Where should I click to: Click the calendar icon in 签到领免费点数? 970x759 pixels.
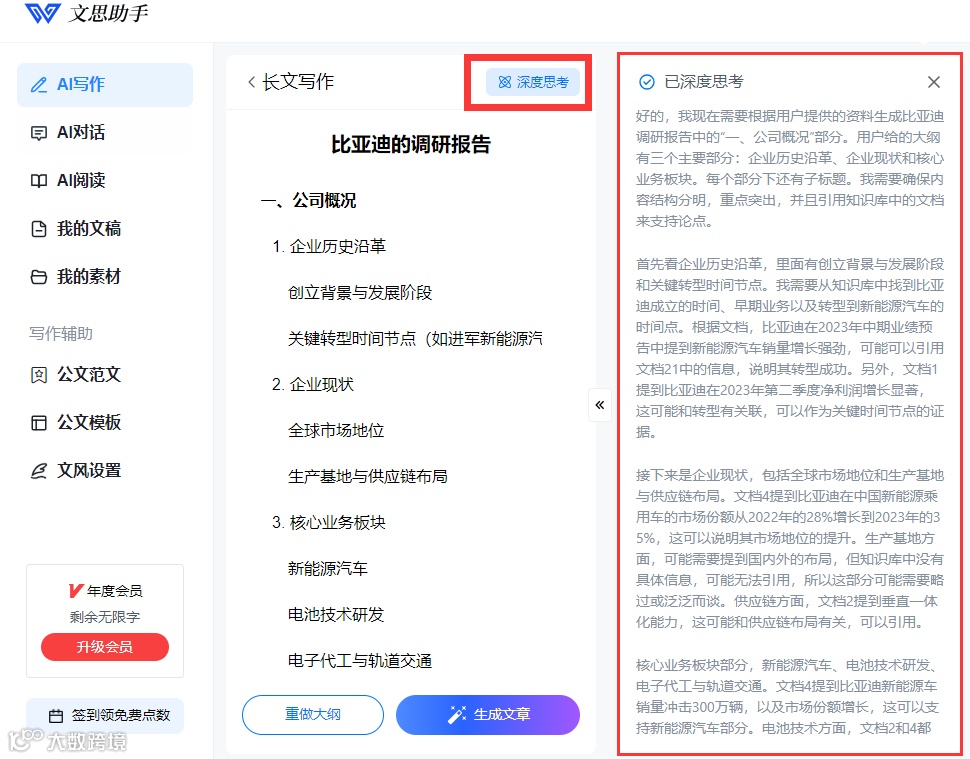[x=56, y=716]
